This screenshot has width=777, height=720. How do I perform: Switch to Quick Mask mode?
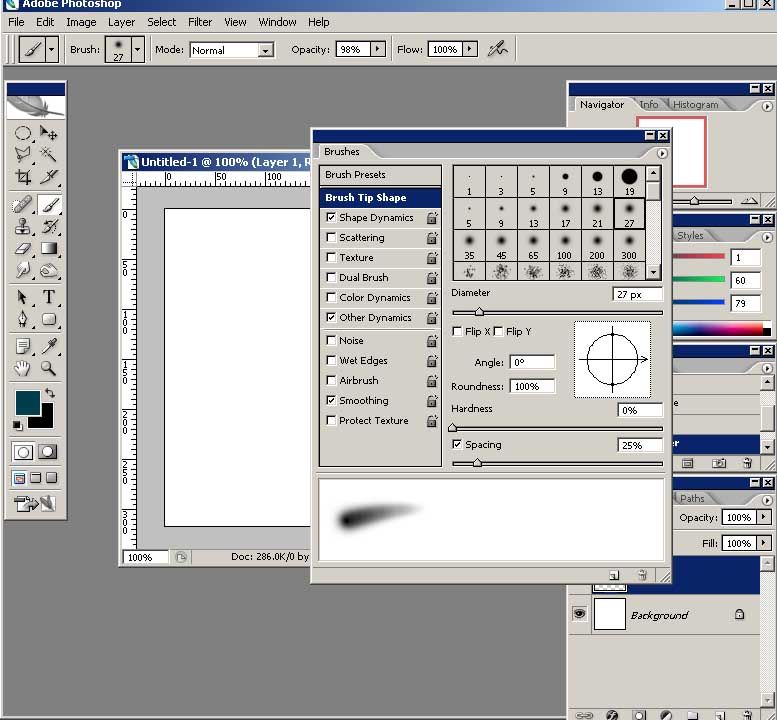tap(48, 451)
